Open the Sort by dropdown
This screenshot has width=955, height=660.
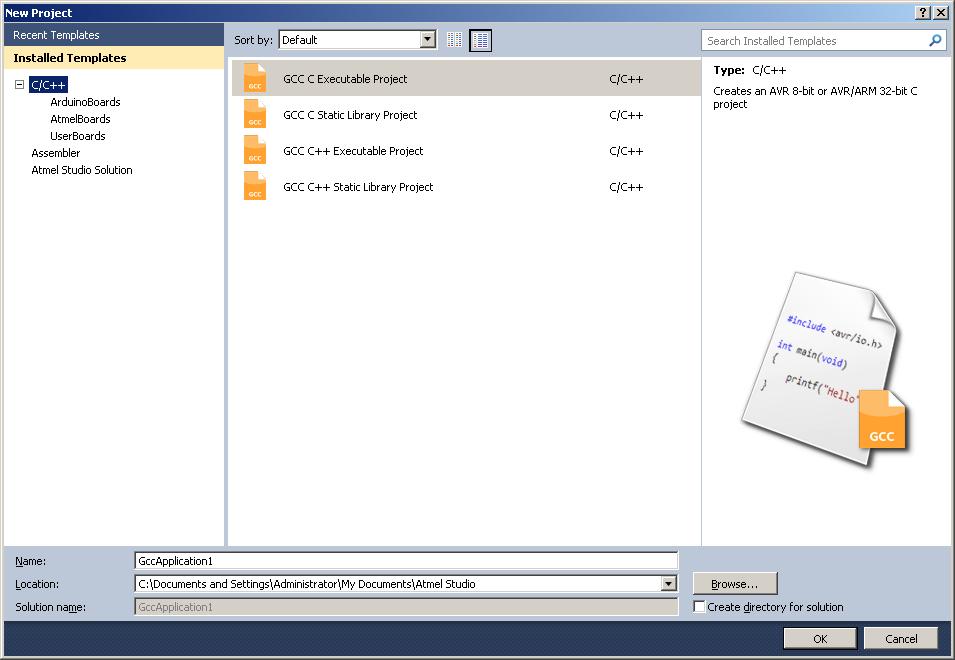click(428, 40)
